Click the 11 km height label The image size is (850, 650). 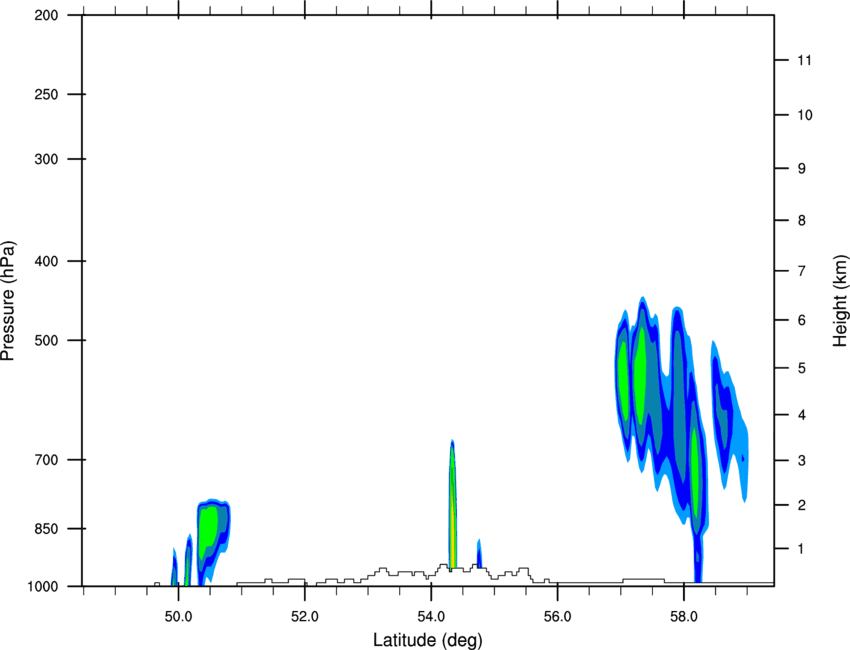click(x=805, y=60)
